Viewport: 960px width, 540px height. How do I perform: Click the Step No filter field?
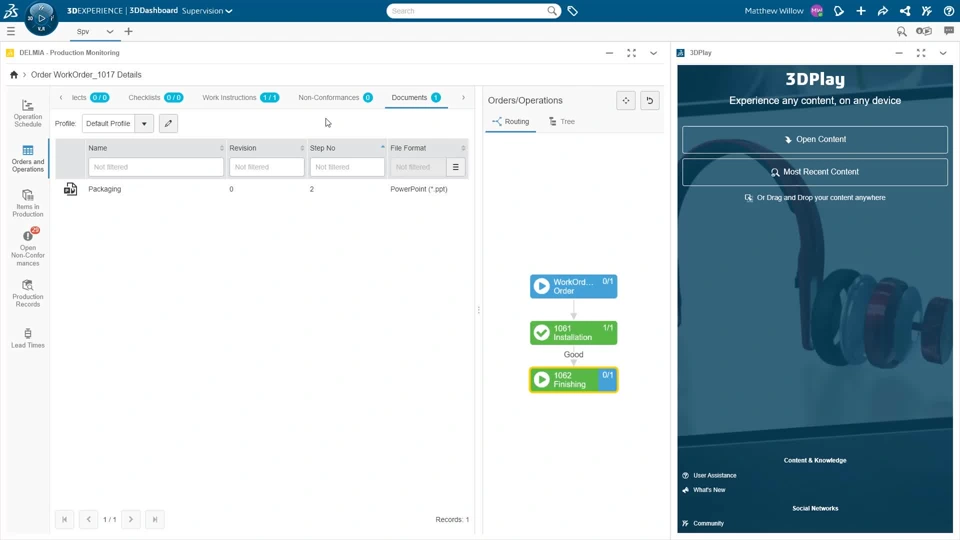pyautogui.click(x=347, y=167)
